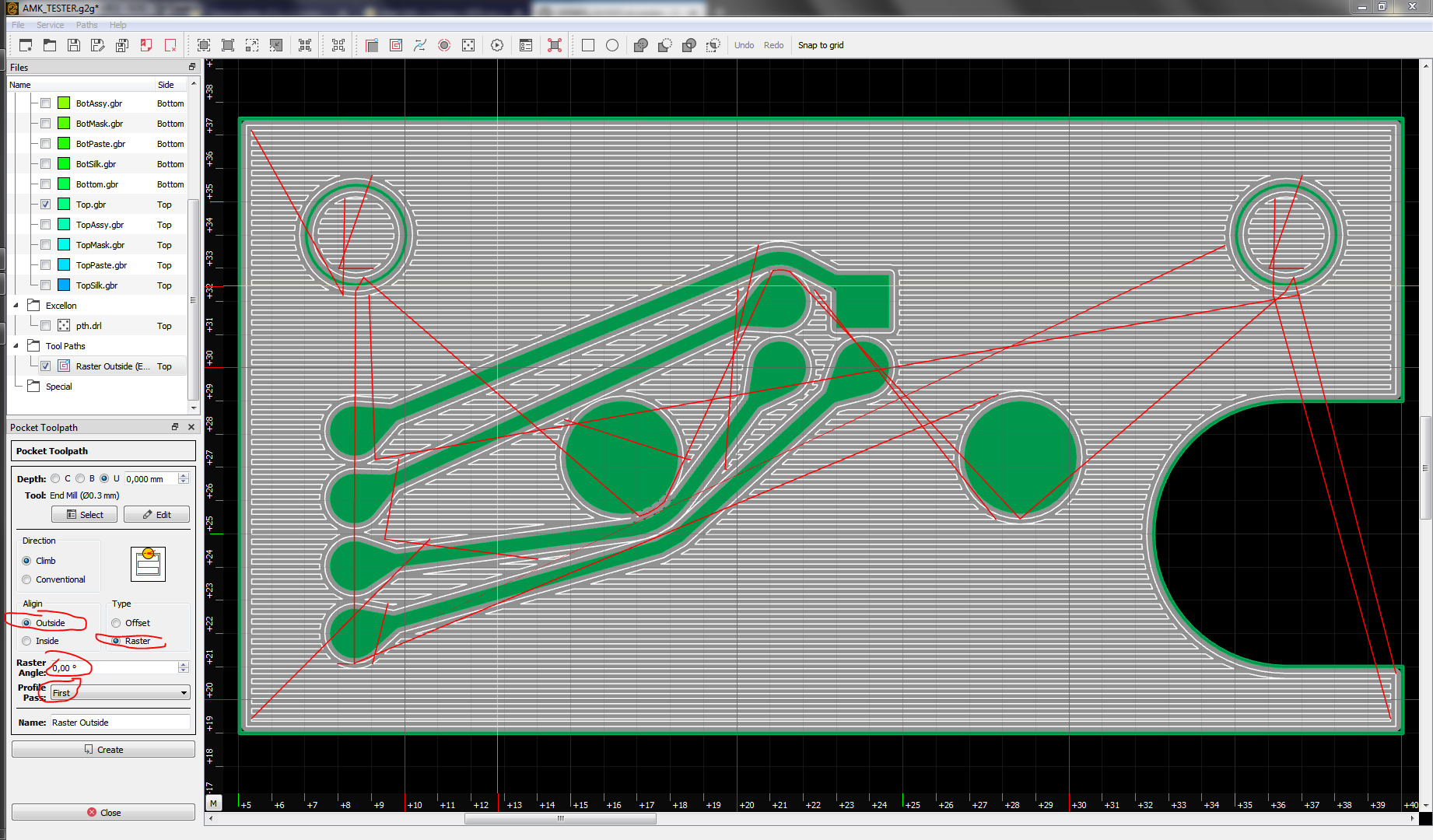Click the M units button at ruler corner
Screen dimensions: 1433x840
213,803
